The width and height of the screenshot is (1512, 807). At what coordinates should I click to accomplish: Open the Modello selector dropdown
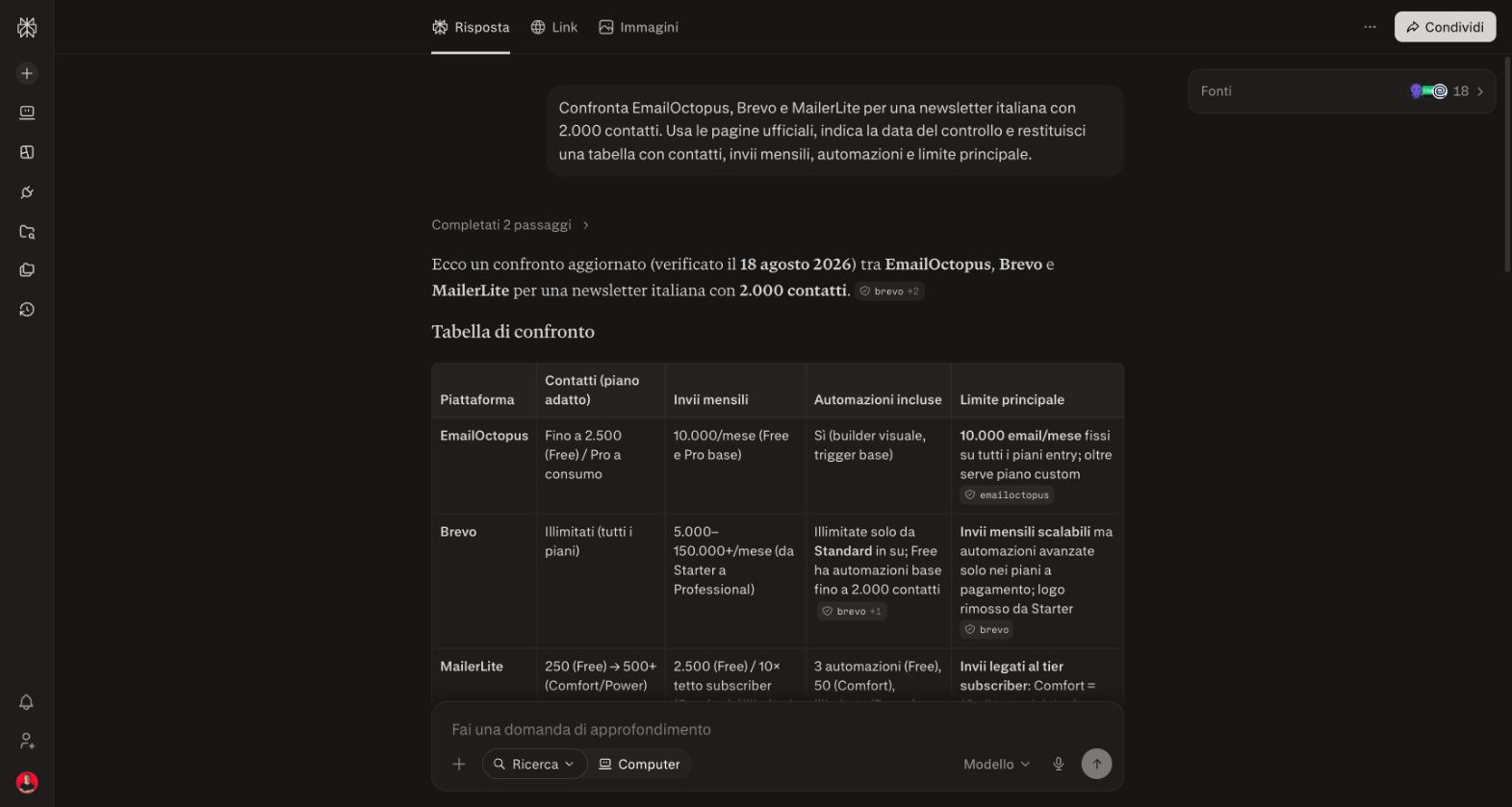996,764
